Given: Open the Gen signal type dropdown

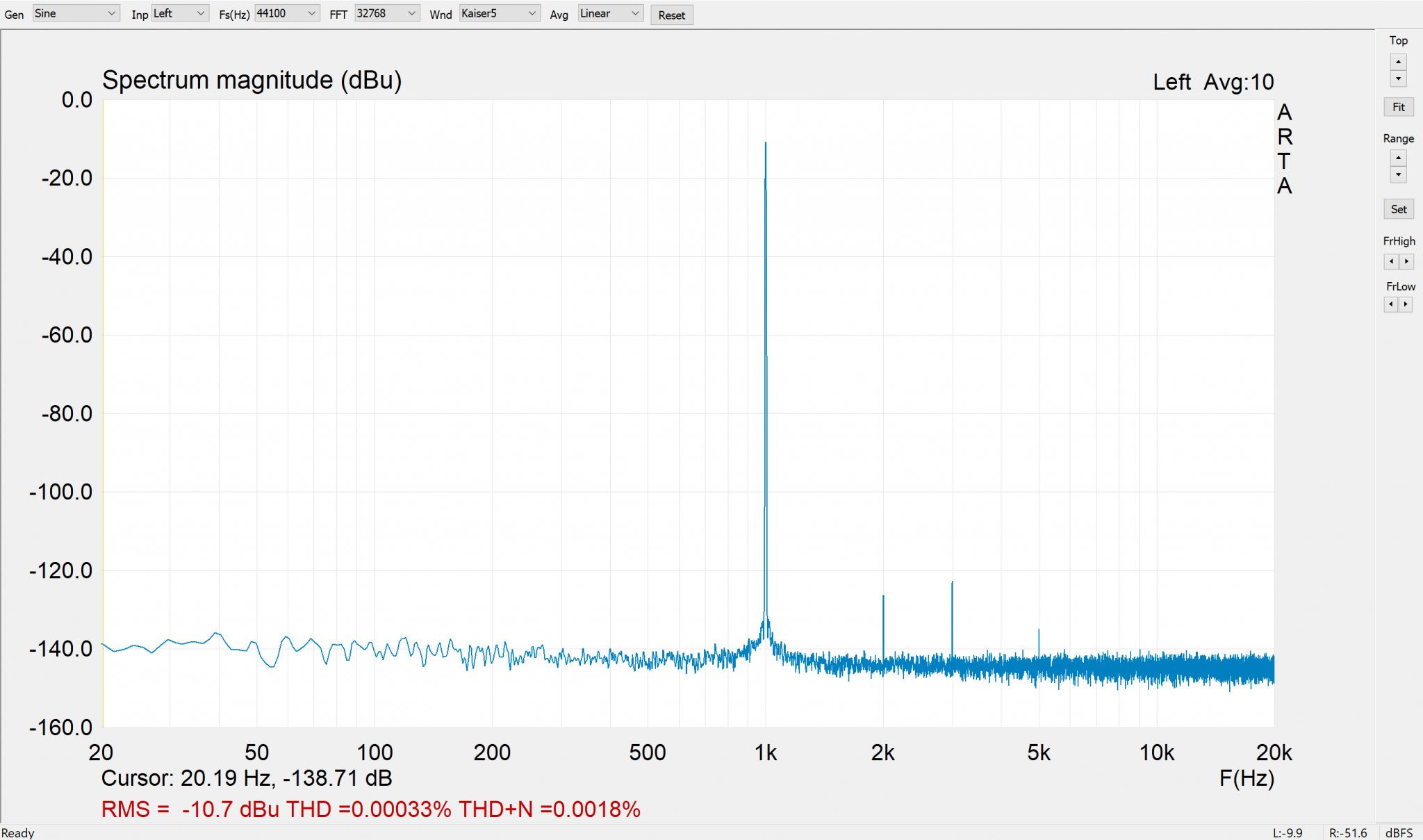Looking at the screenshot, I should pyautogui.click(x=76, y=14).
